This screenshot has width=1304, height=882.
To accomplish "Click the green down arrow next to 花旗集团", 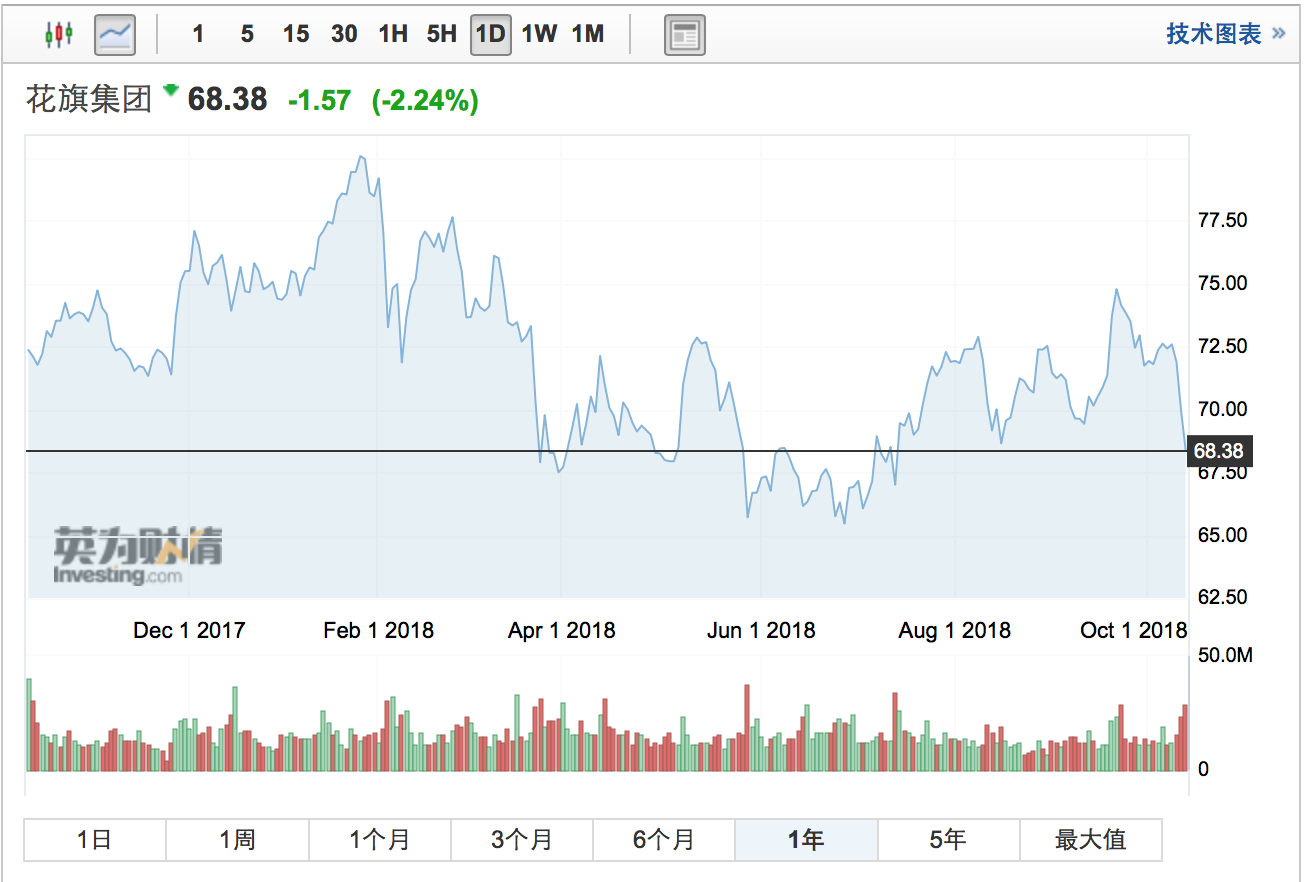I will click(x=171, y=90).
